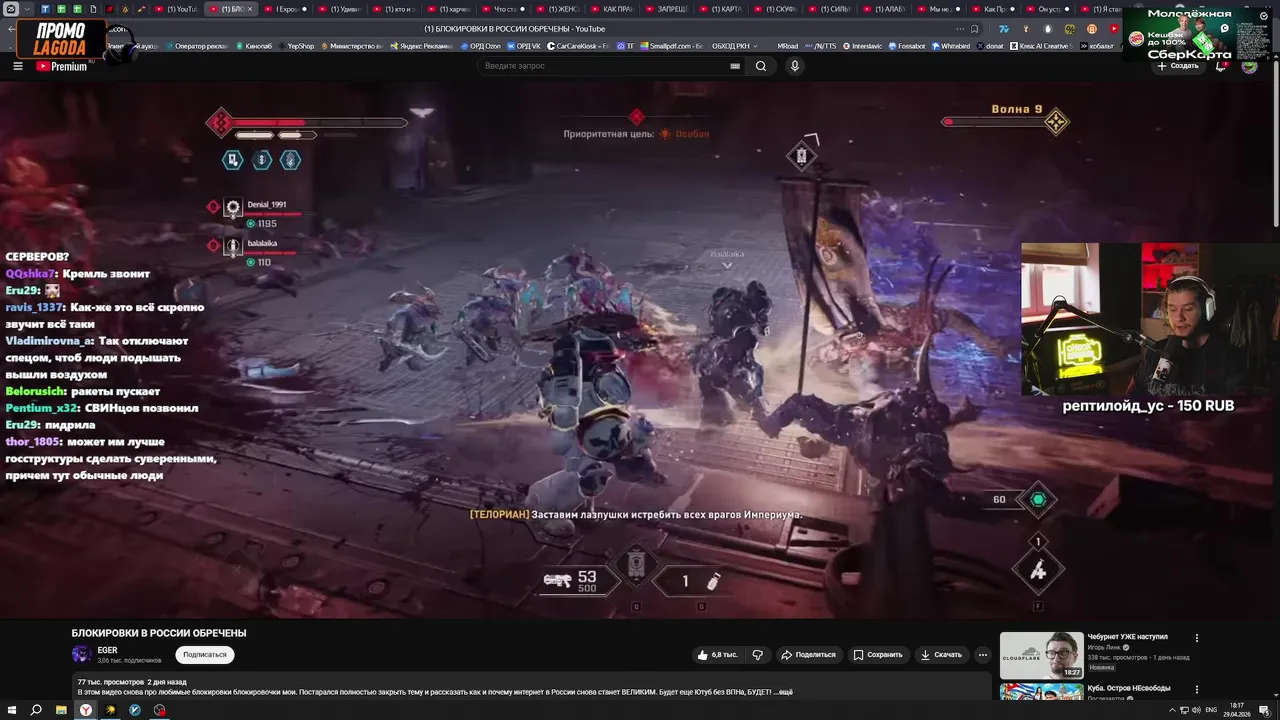Open the Interslavic bookmark
The image size is (1280, 720).
coord(864,46)
